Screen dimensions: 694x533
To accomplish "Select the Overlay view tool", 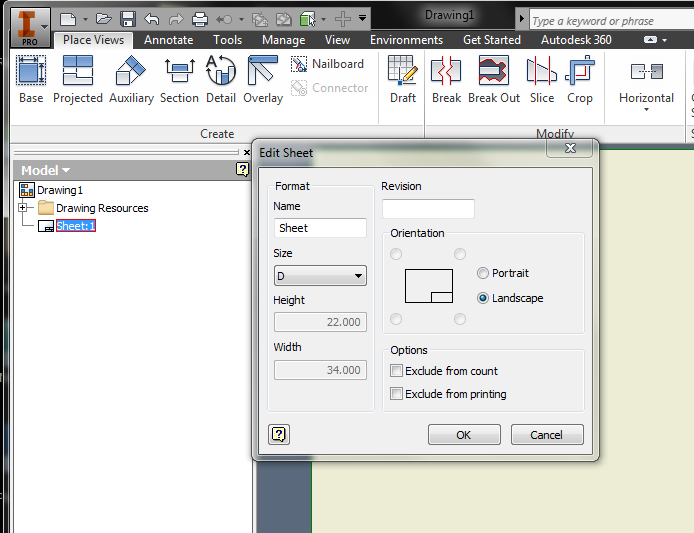I will (x=263, y=80).
